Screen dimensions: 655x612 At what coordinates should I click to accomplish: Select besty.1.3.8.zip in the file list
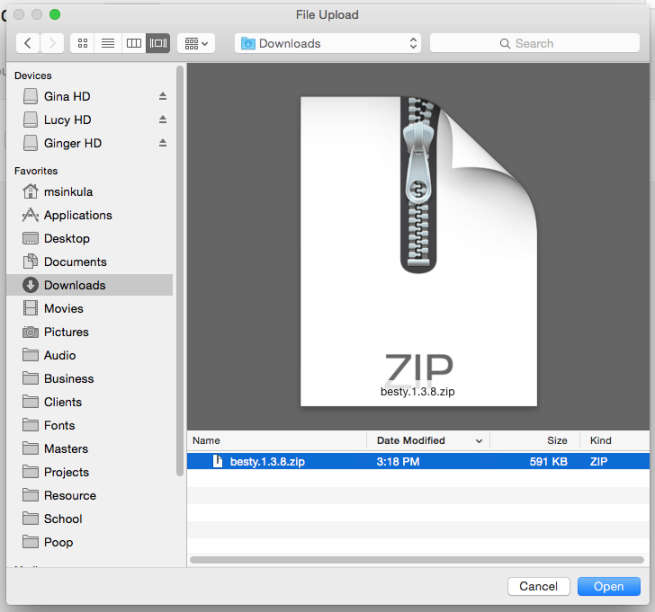[418, 462]
